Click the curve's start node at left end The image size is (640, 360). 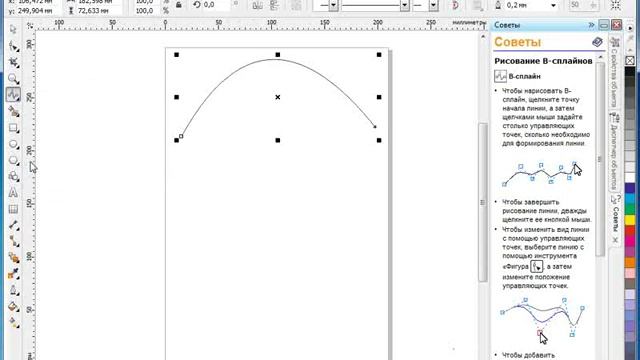[181, 137]
